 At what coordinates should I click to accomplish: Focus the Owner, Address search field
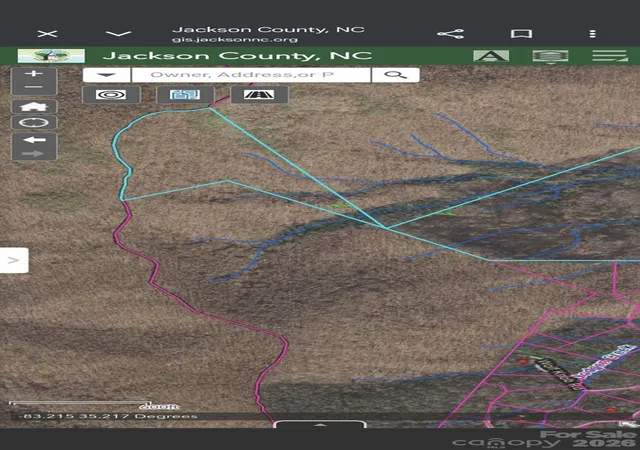tap(251, 75)
